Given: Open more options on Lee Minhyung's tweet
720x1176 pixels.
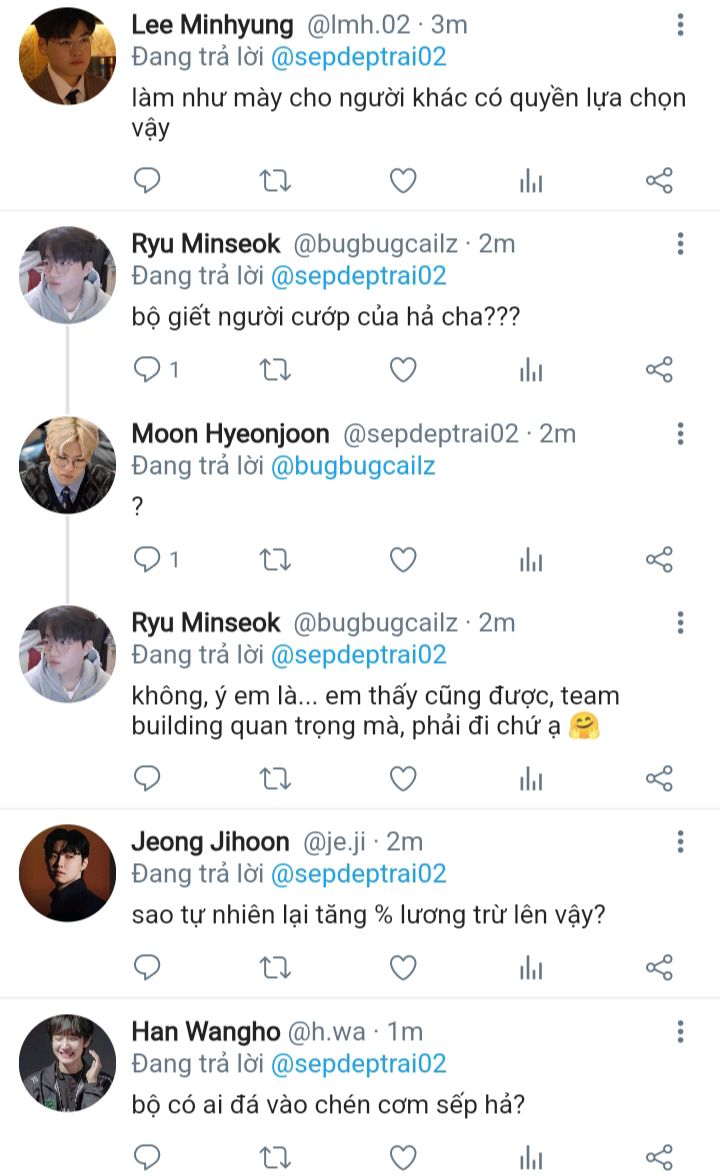Looking at the screenshot, I should point(680,26).
